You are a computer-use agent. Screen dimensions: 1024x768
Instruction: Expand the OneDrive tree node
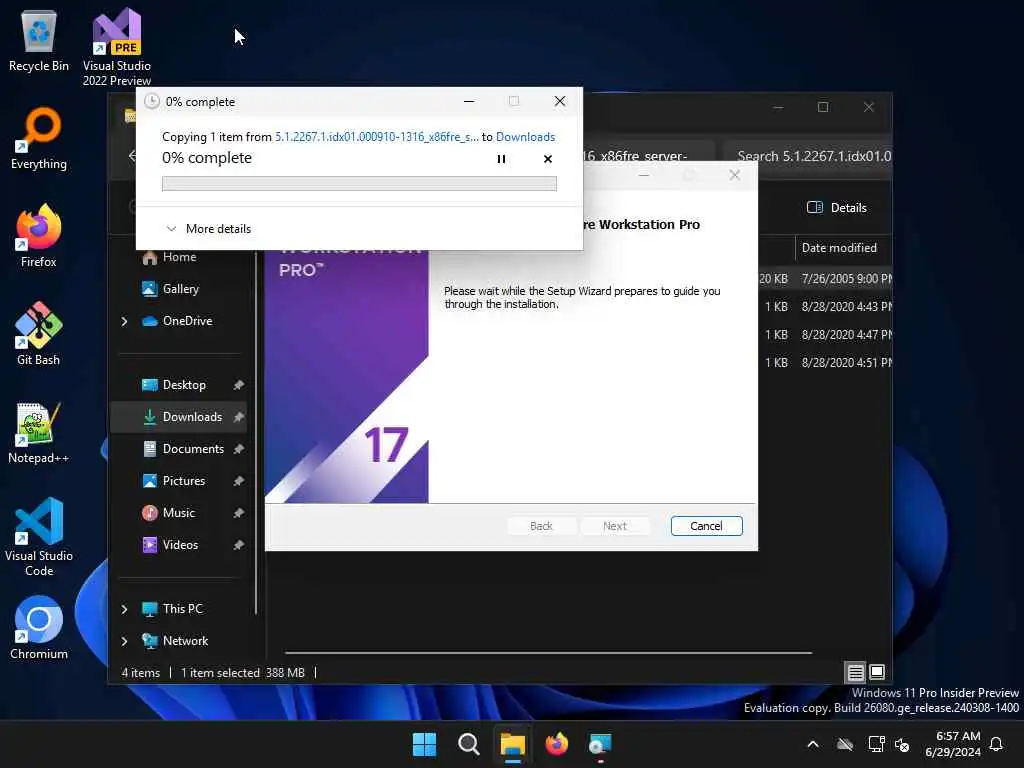click(124, 321)
